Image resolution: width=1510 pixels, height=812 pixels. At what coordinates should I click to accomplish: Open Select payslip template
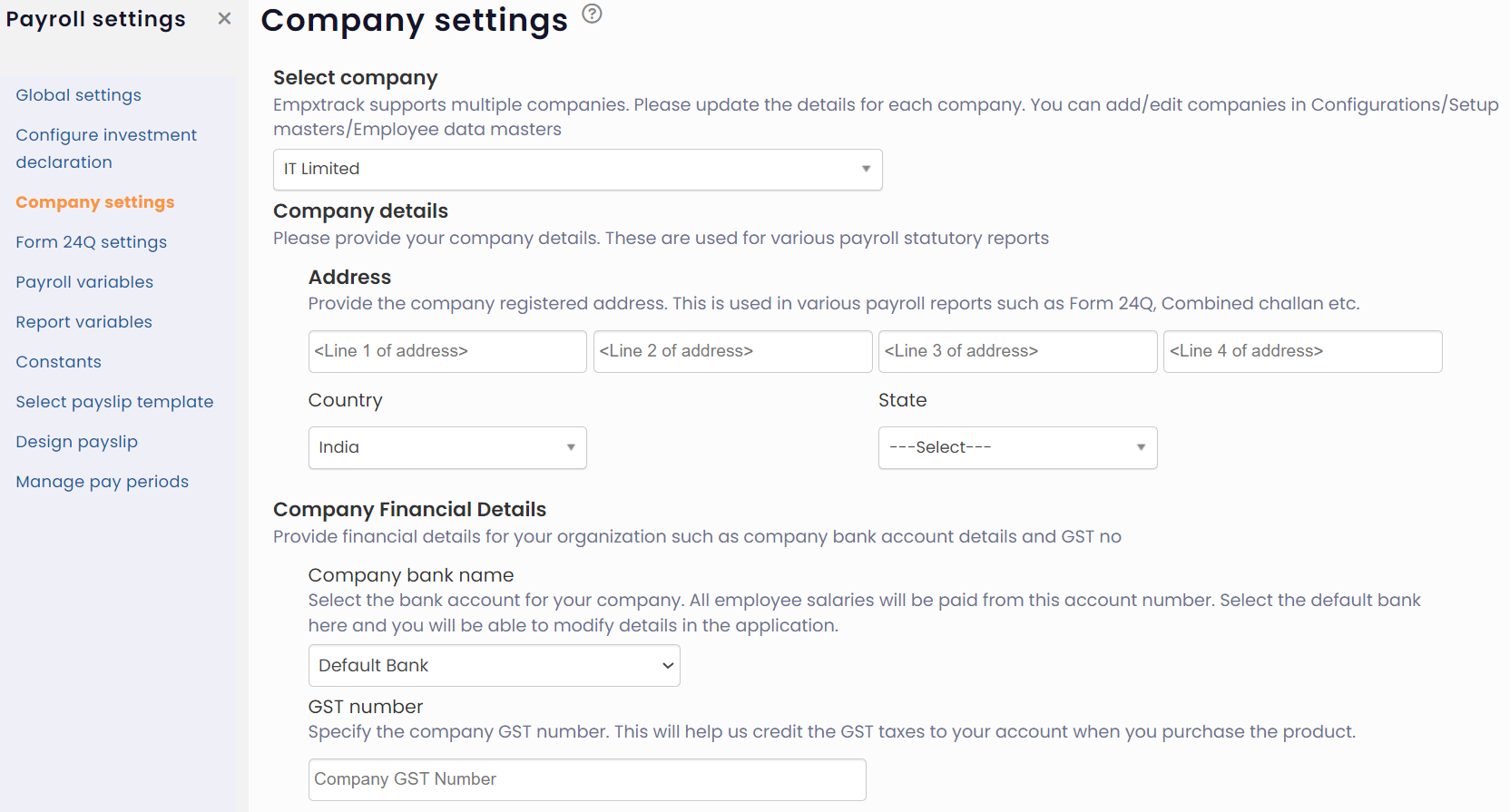114,401
